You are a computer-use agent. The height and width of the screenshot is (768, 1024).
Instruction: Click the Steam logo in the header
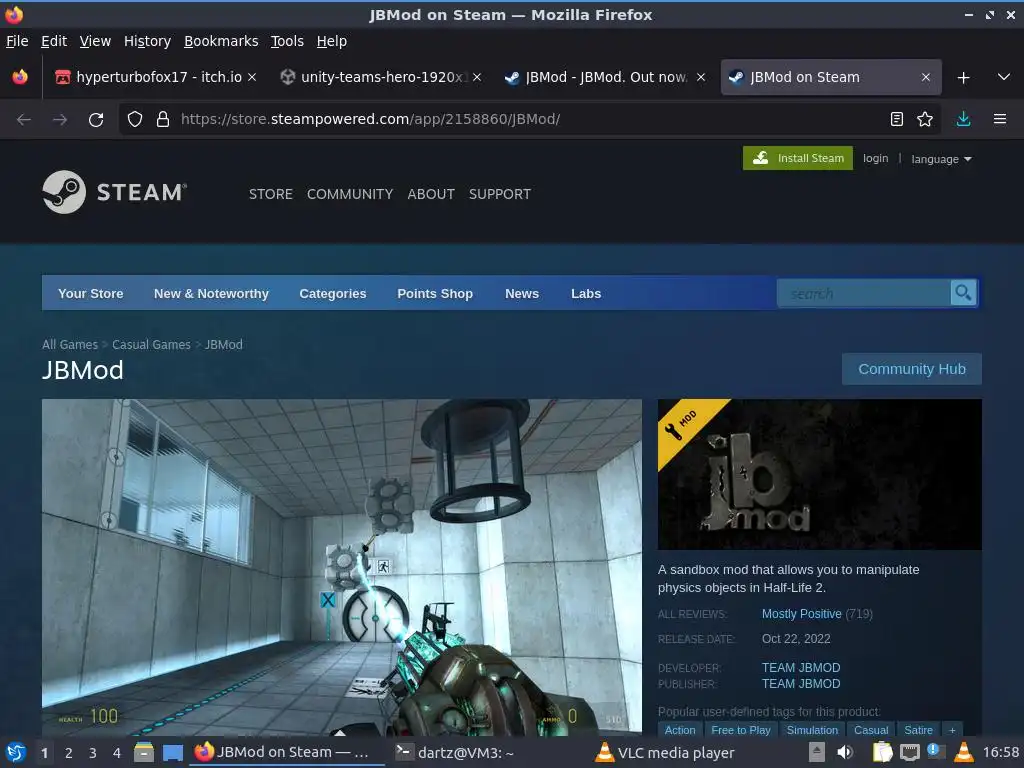coord(115,192)
